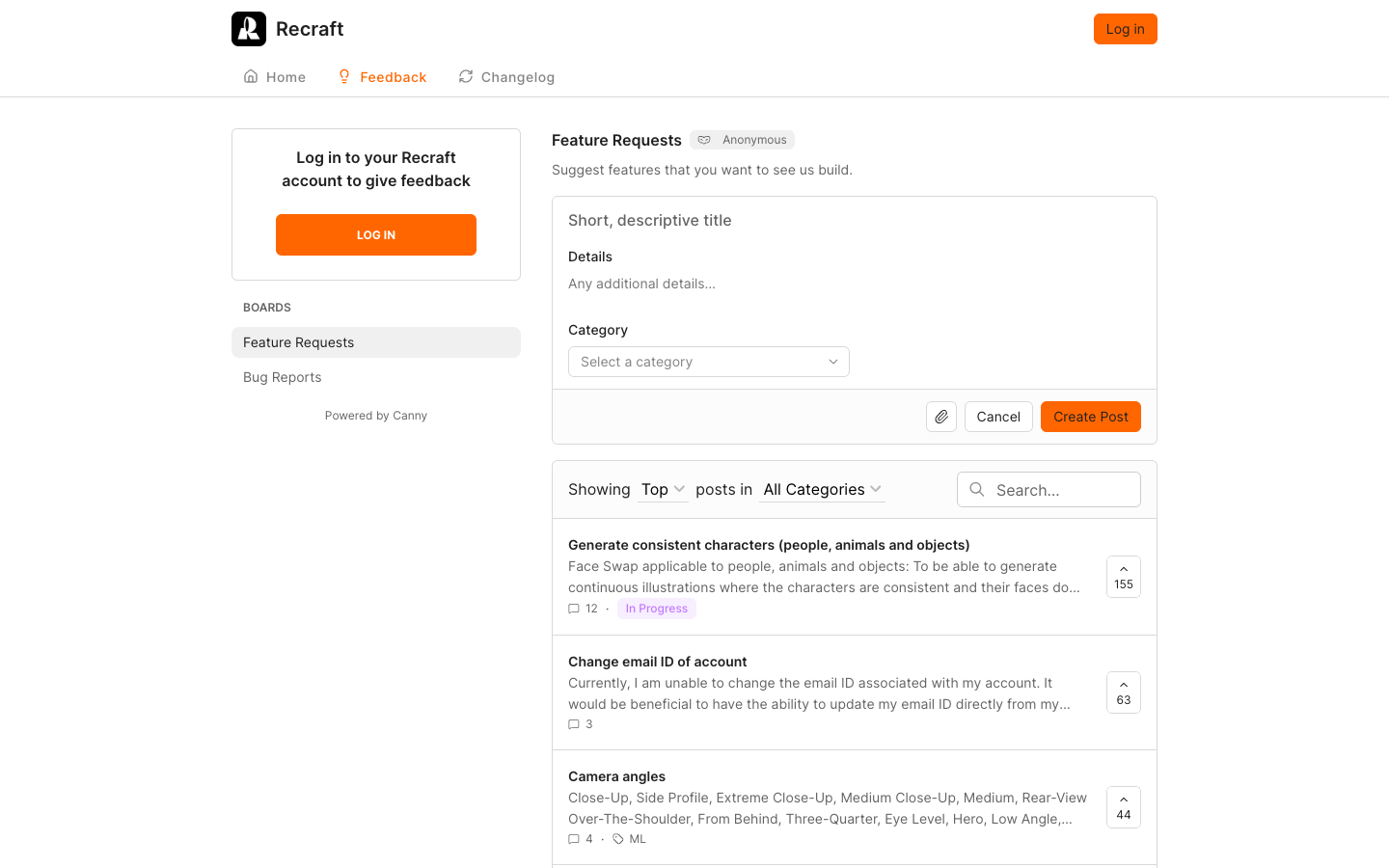Click the Recraft brand name text

point(310,29)
